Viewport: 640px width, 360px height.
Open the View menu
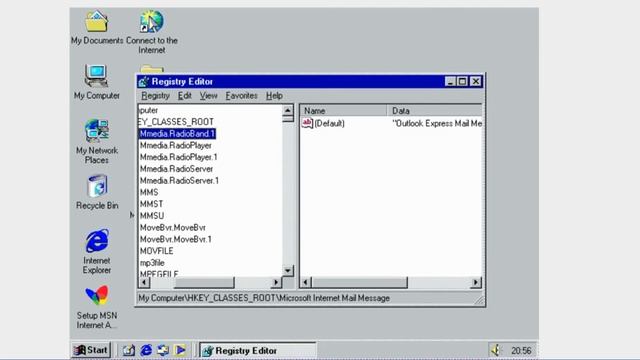pos(208,96)
